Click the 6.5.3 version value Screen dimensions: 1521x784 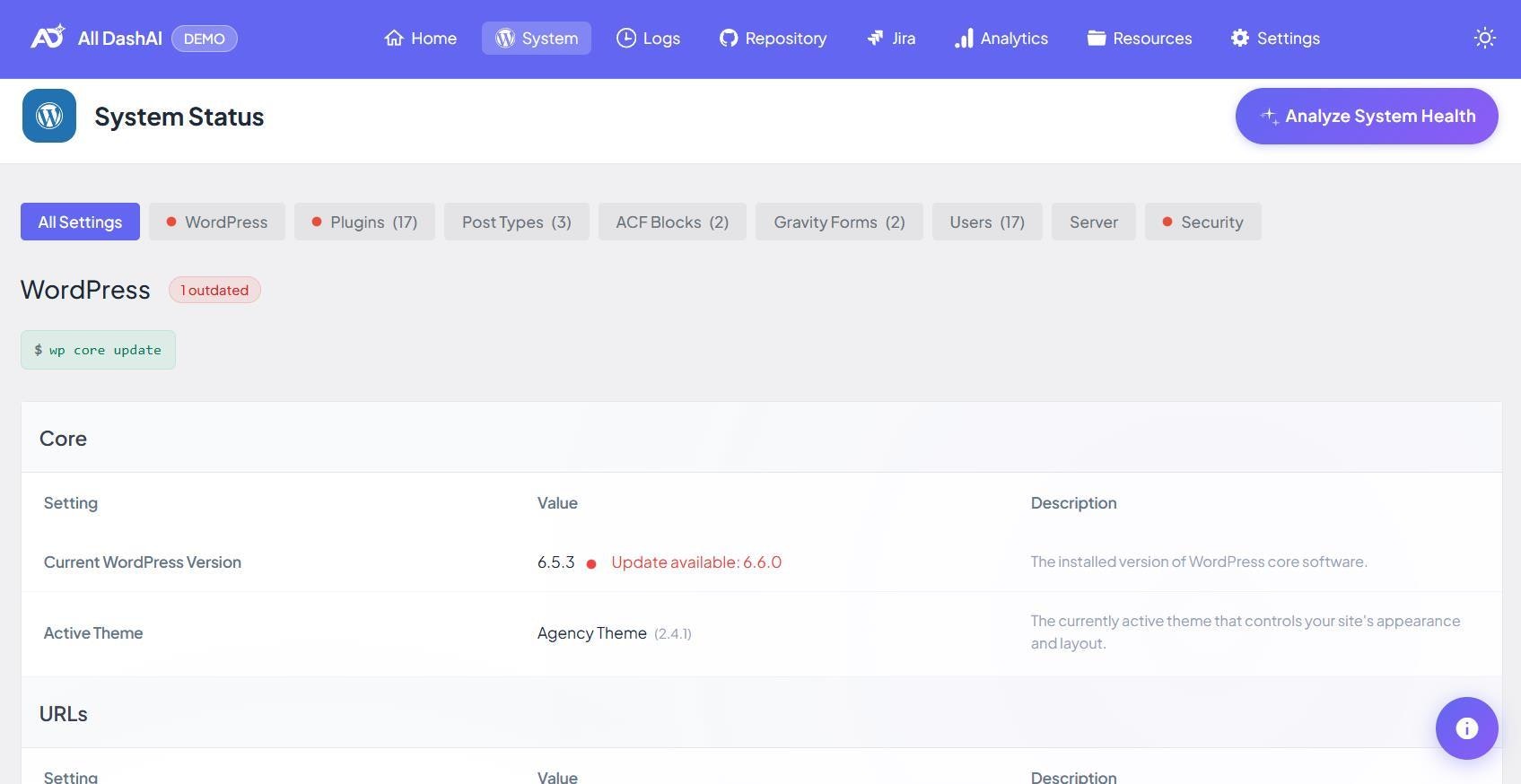(x=555, y=562)
